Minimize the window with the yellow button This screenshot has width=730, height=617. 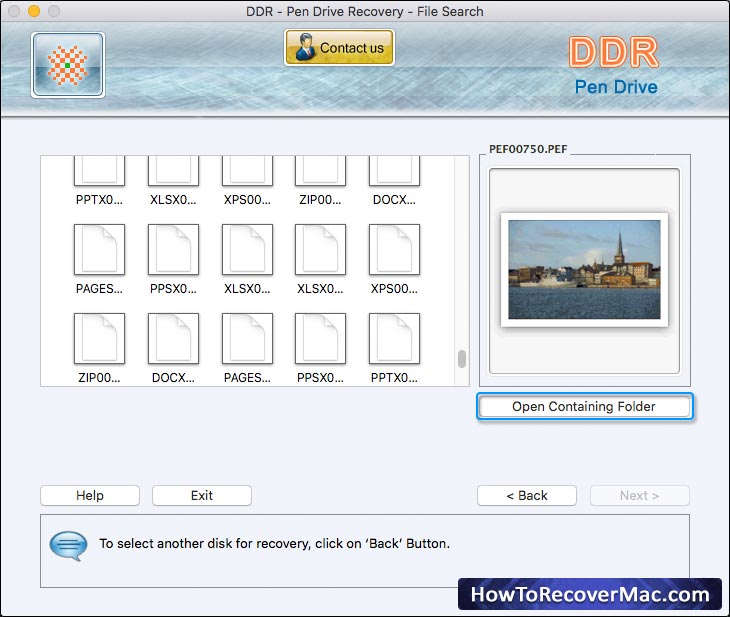(34, 11)
